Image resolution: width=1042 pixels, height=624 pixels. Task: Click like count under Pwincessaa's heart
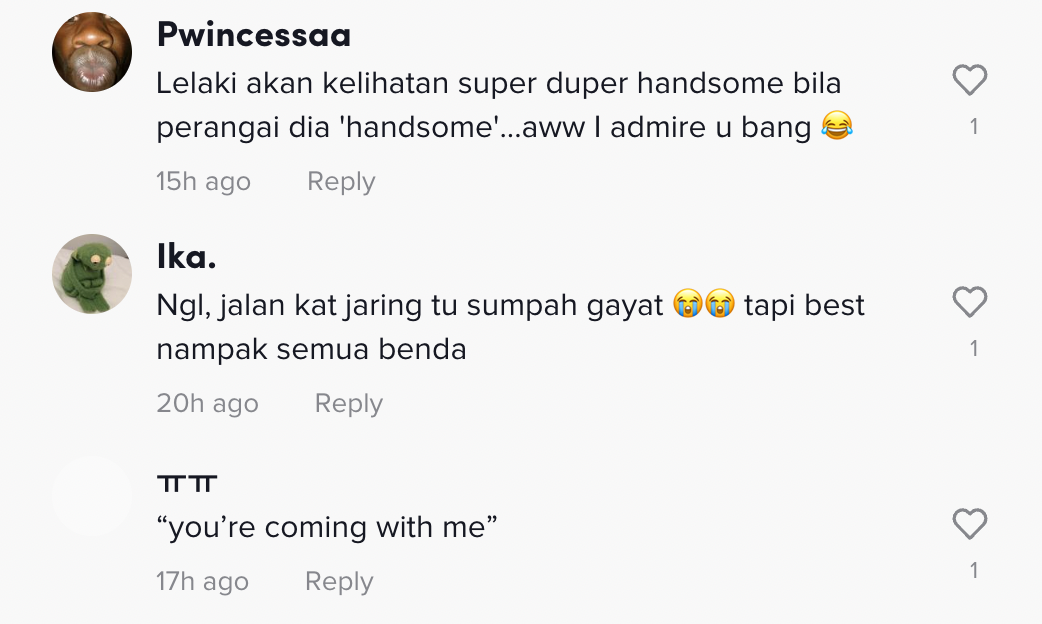point(973,127)
